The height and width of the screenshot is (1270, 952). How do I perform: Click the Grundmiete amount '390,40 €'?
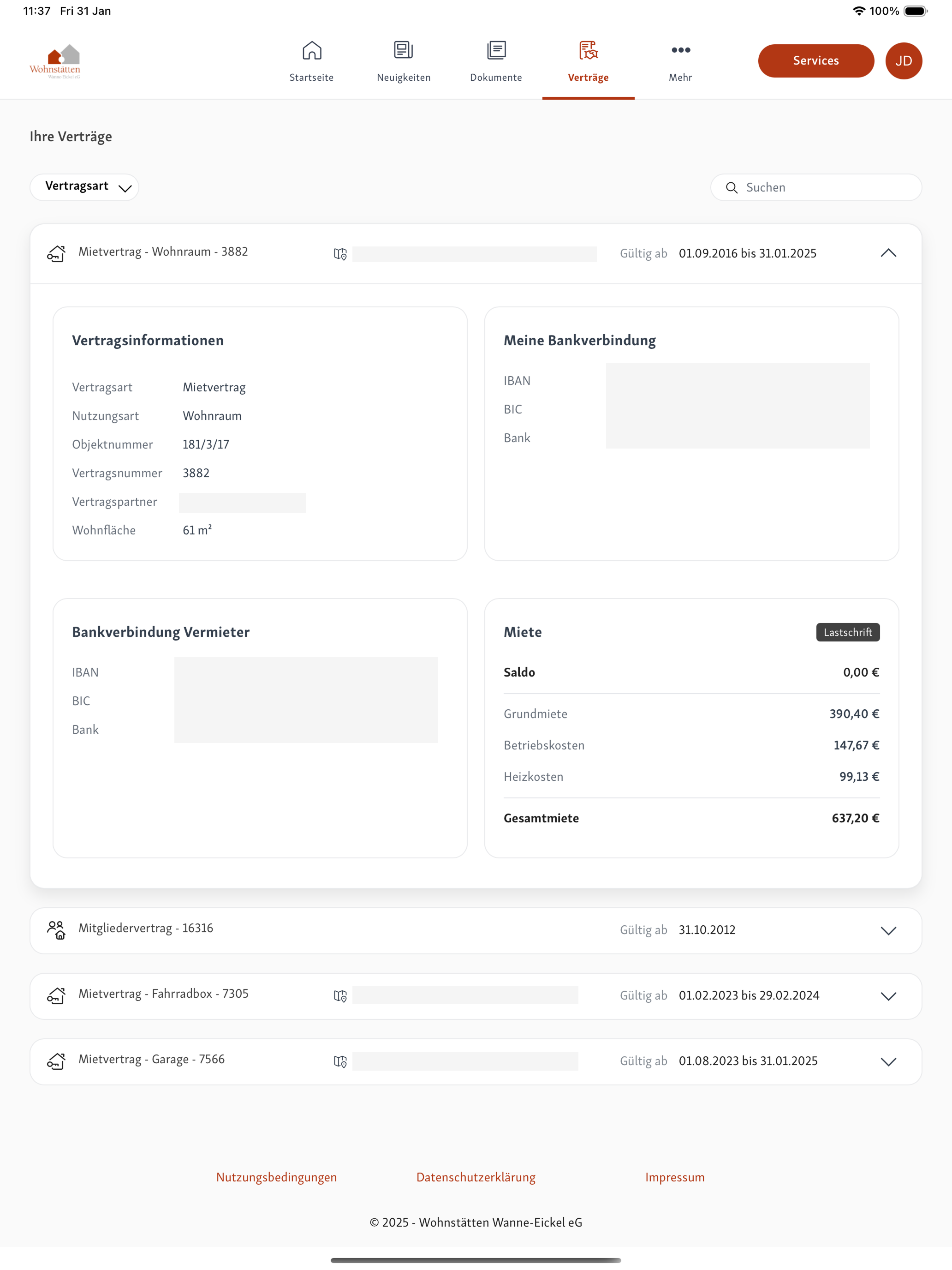854,713
